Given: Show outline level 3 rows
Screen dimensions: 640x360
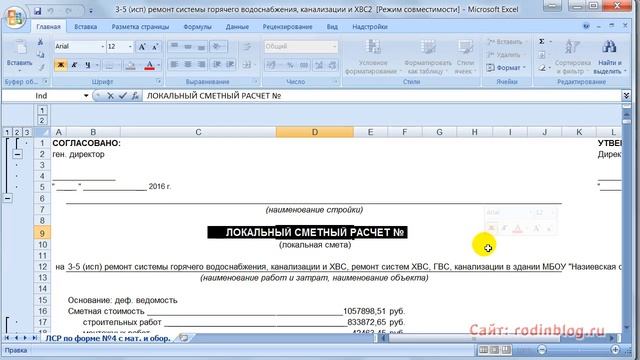Looking at the screenshot, I should 27,132.
